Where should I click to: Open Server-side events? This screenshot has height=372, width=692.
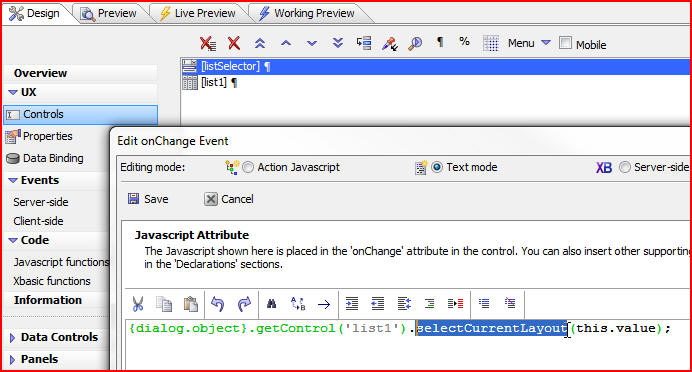(41, 202)
